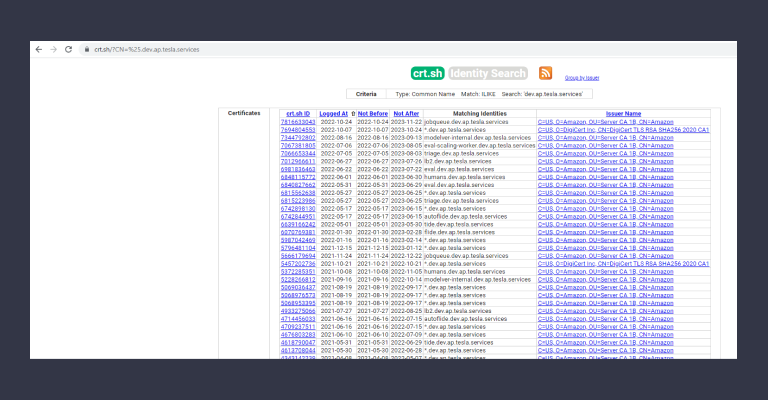Open certificate ID 7066653344

[298, 153]
